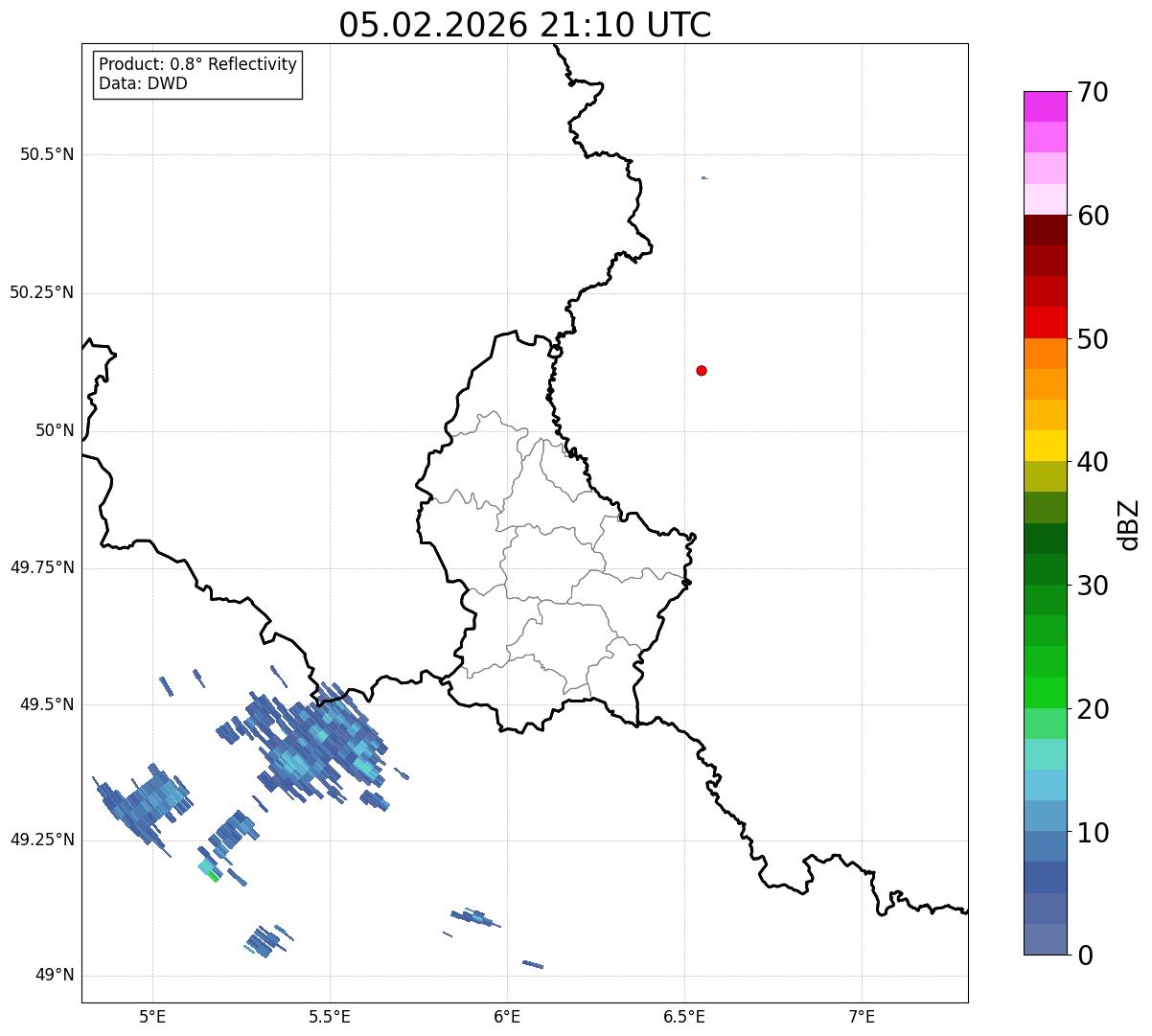Image resolution: width=1152 pixels, height=1036 pixels.
Task: Click the 5°E longitude label
Action: click(x=153, y=1016)
